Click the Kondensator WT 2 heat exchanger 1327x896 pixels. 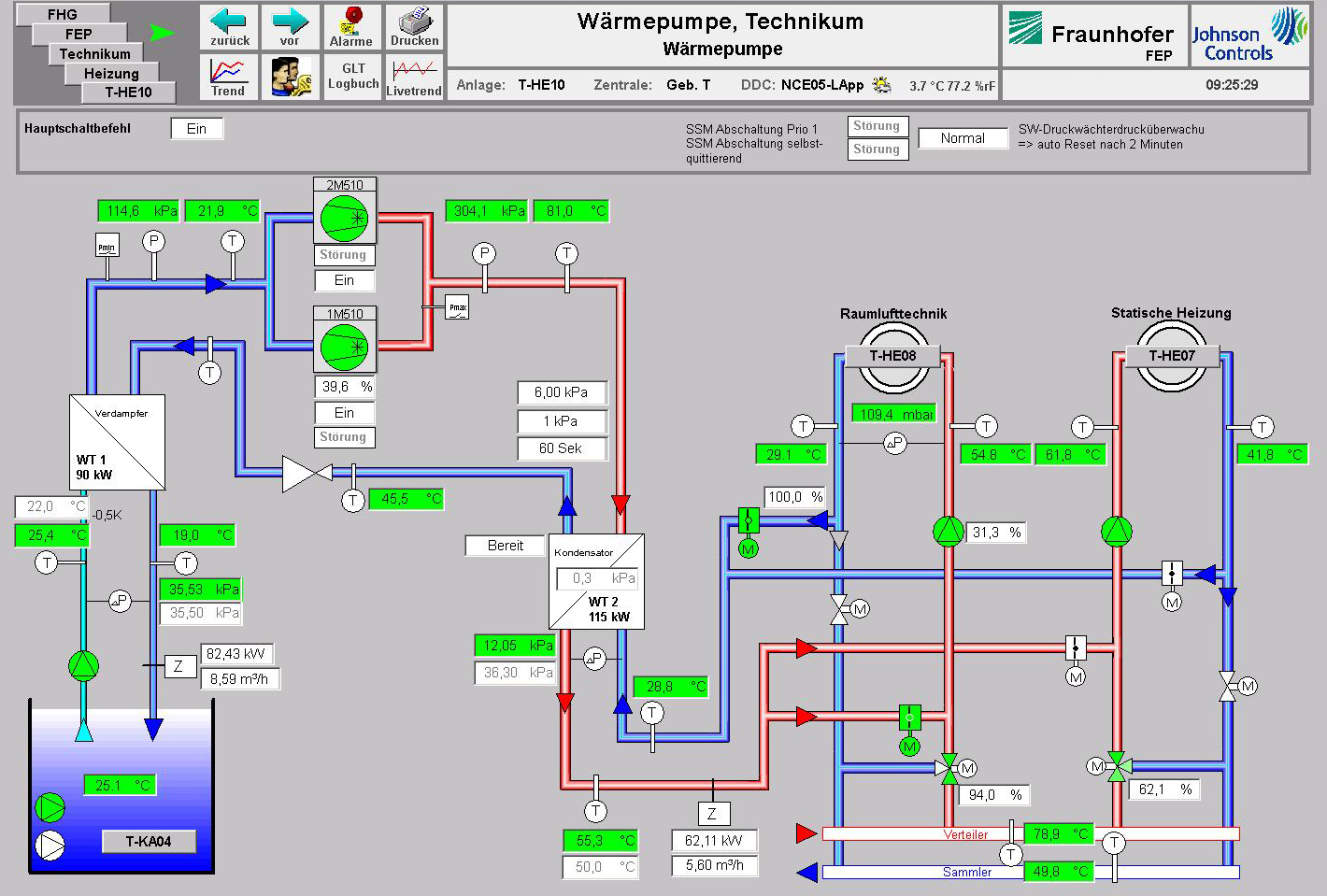click(x=596, y=581)
